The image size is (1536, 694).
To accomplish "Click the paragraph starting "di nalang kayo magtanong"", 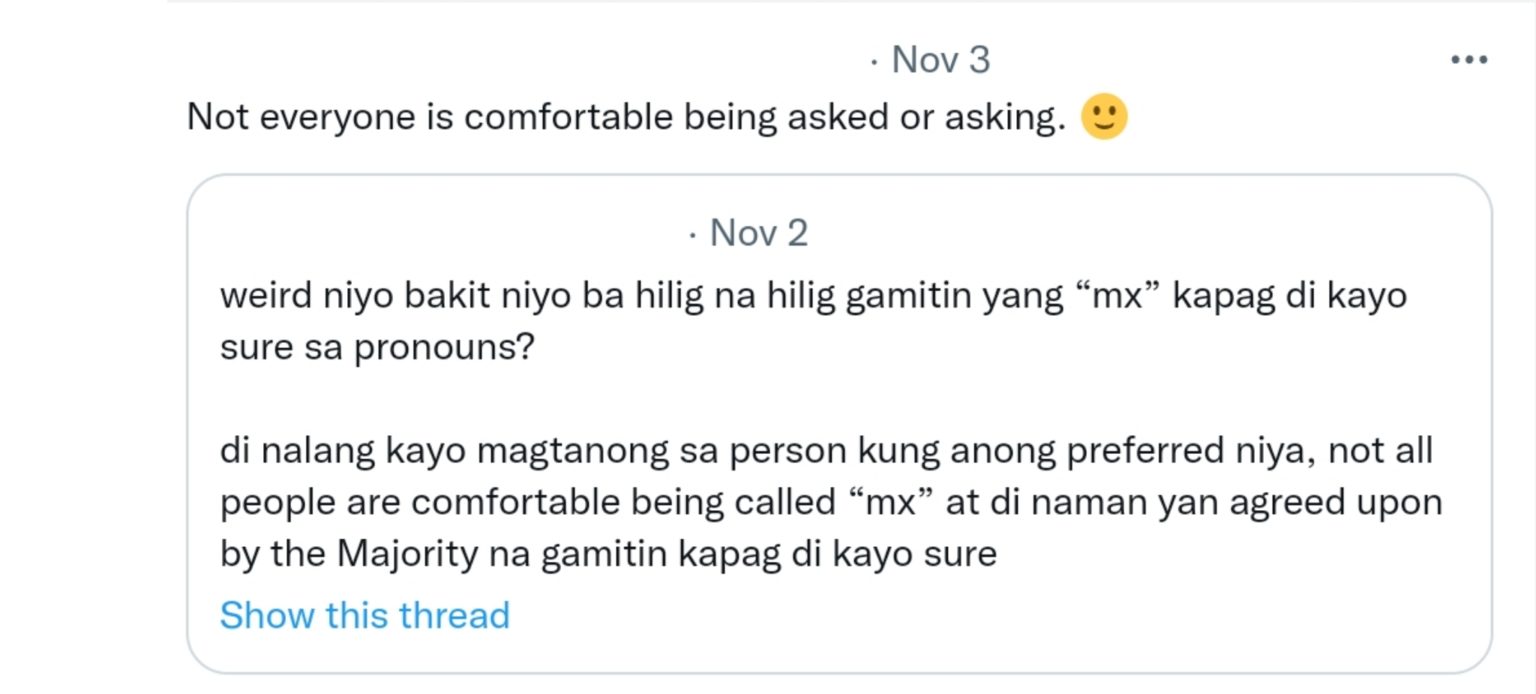I will (826, 451).
